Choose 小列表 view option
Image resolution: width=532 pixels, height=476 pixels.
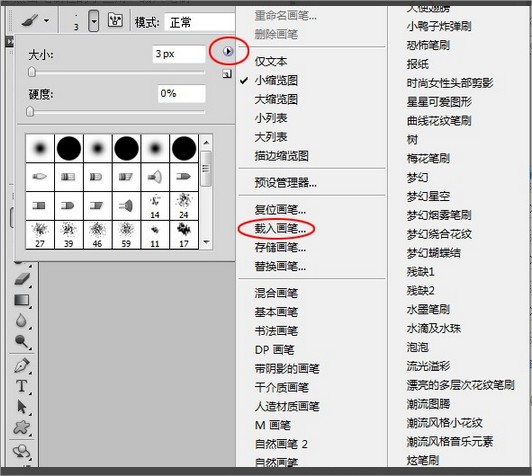pos(271,118)
